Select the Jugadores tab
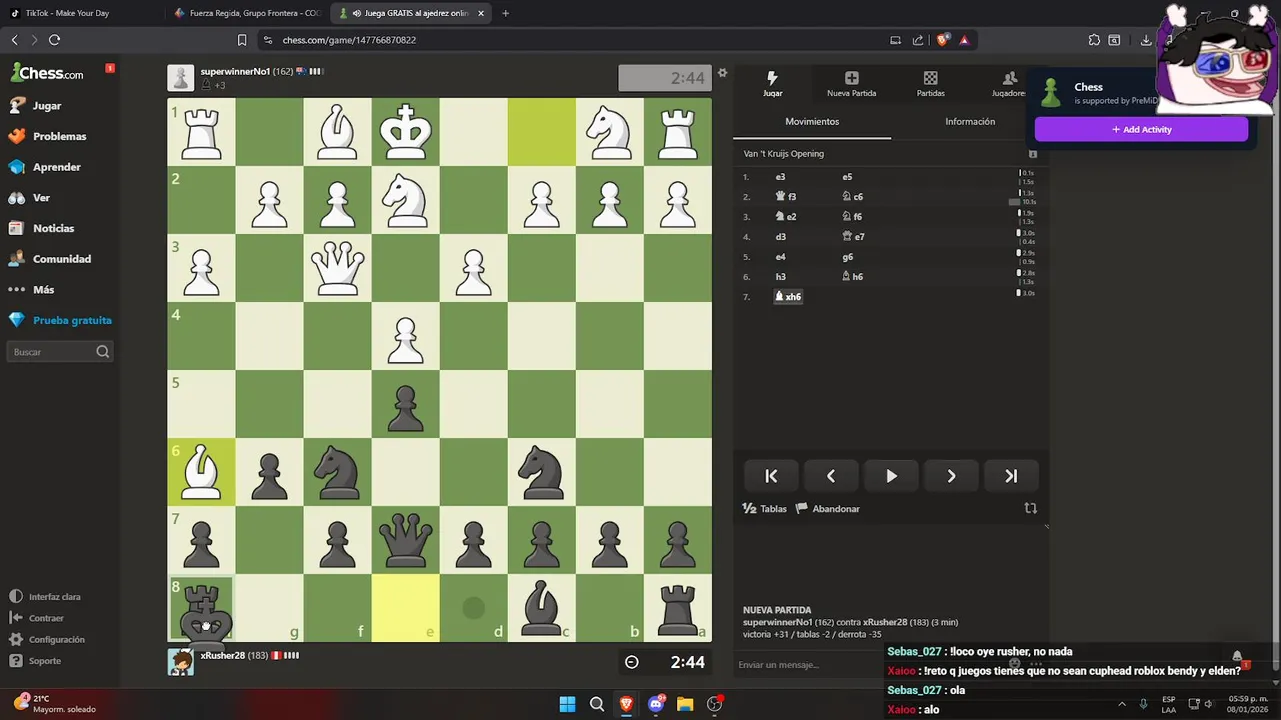Viewport: 1281px width, 720px height. click(x=1008, y=83)
